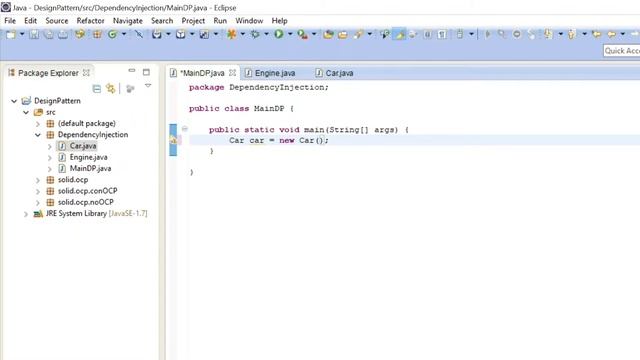Select the Package Explorer tab

pyautogui.click(x=48, y=73)
